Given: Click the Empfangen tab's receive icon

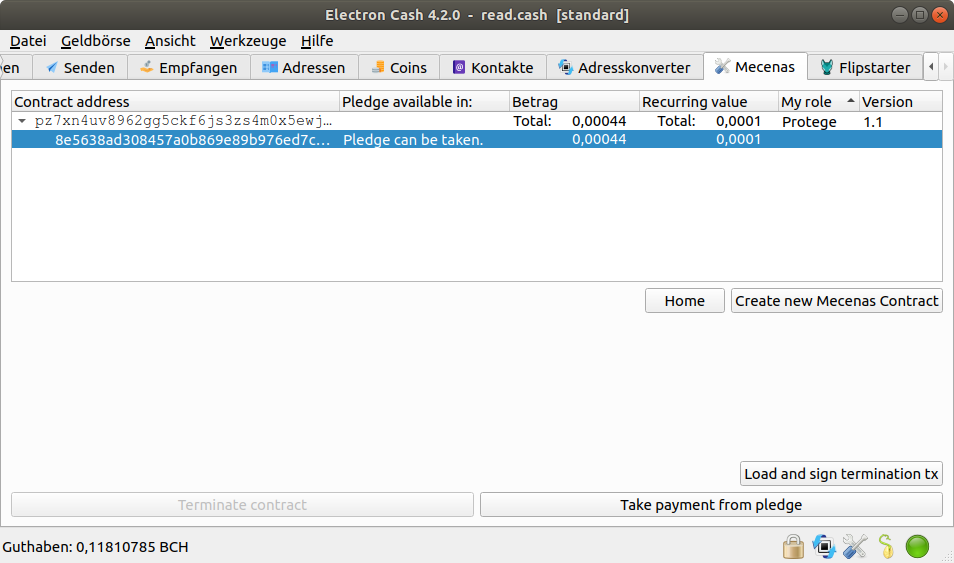Looking at the screenshot, I should [x=147, y=67].
